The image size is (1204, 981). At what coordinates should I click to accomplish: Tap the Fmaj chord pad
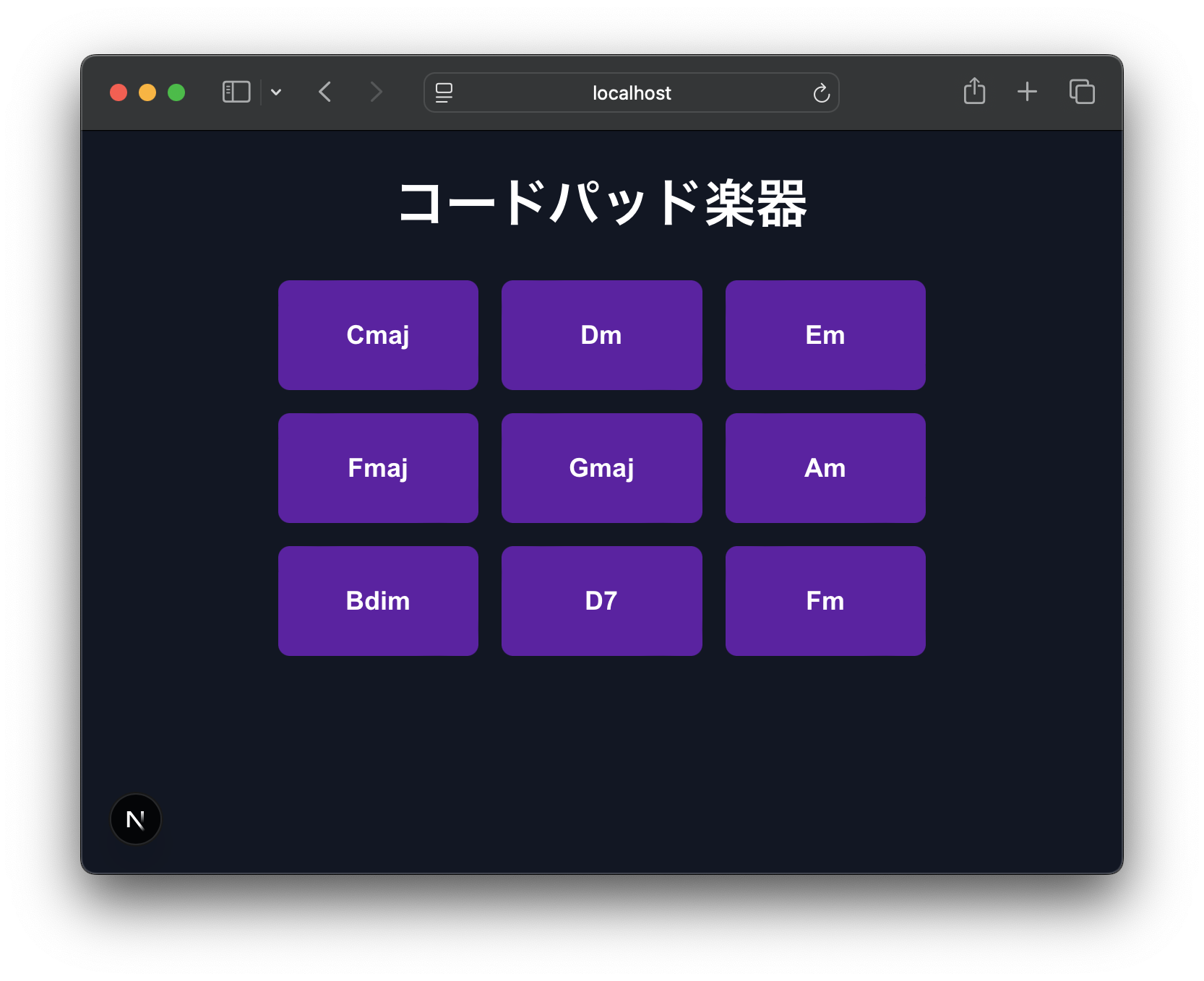click(x=378, y=468)
